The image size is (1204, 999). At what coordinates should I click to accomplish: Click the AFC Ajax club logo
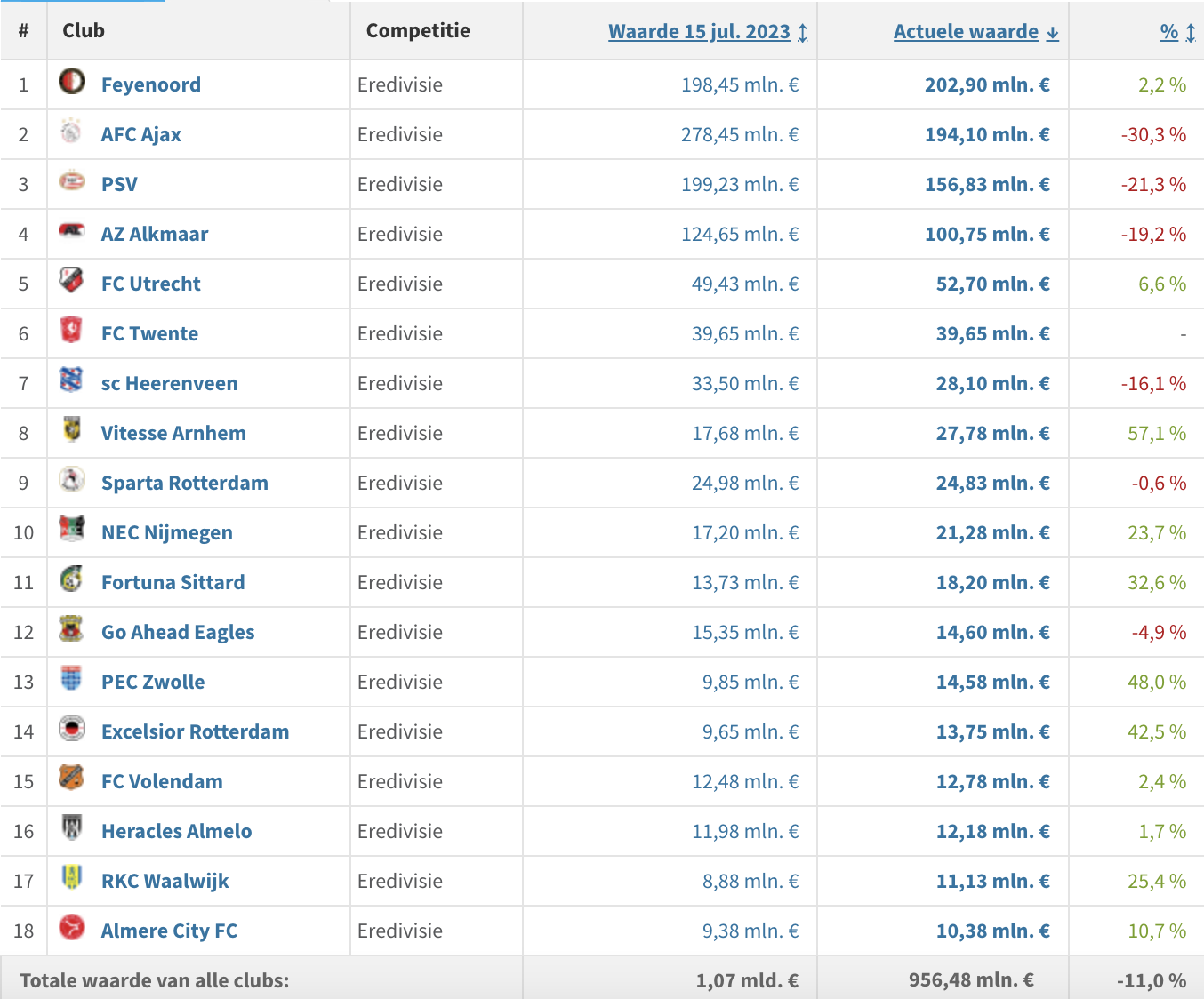[x=71, y=132]
